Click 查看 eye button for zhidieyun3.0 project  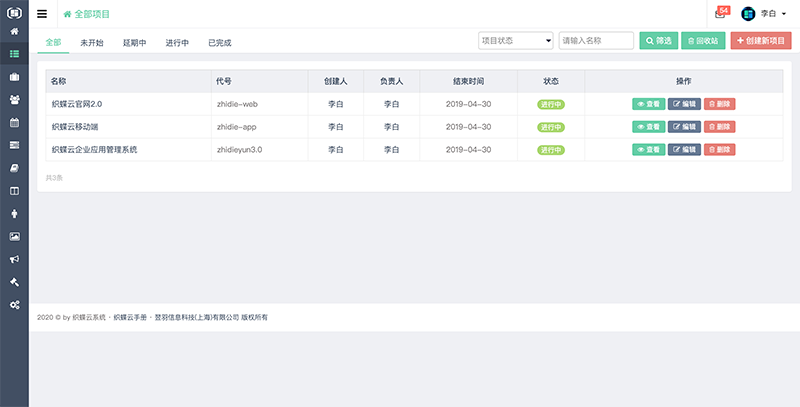(648, 149)
